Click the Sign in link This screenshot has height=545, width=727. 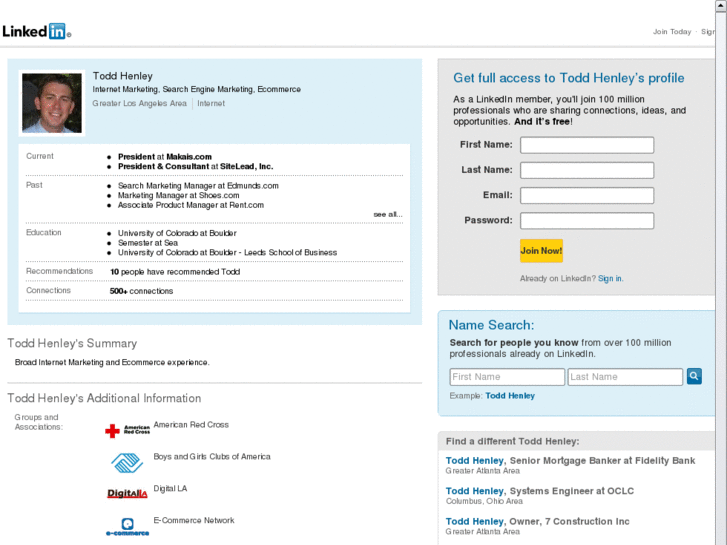610,278
